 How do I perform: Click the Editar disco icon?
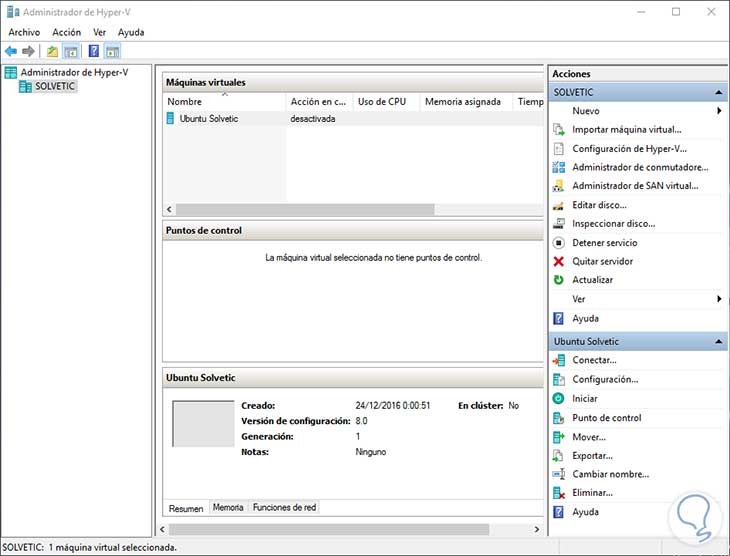click(x=559, y=205)
